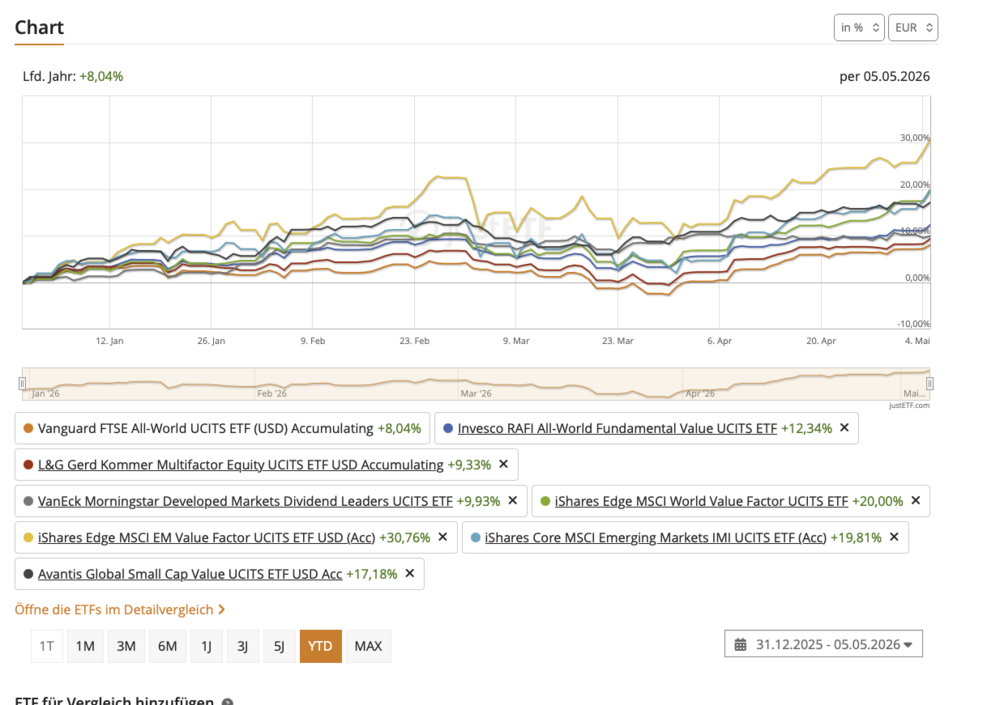The image size is (1000, 705).
Task: Click the +30,76% performance value
Action: tap(405, 538)
